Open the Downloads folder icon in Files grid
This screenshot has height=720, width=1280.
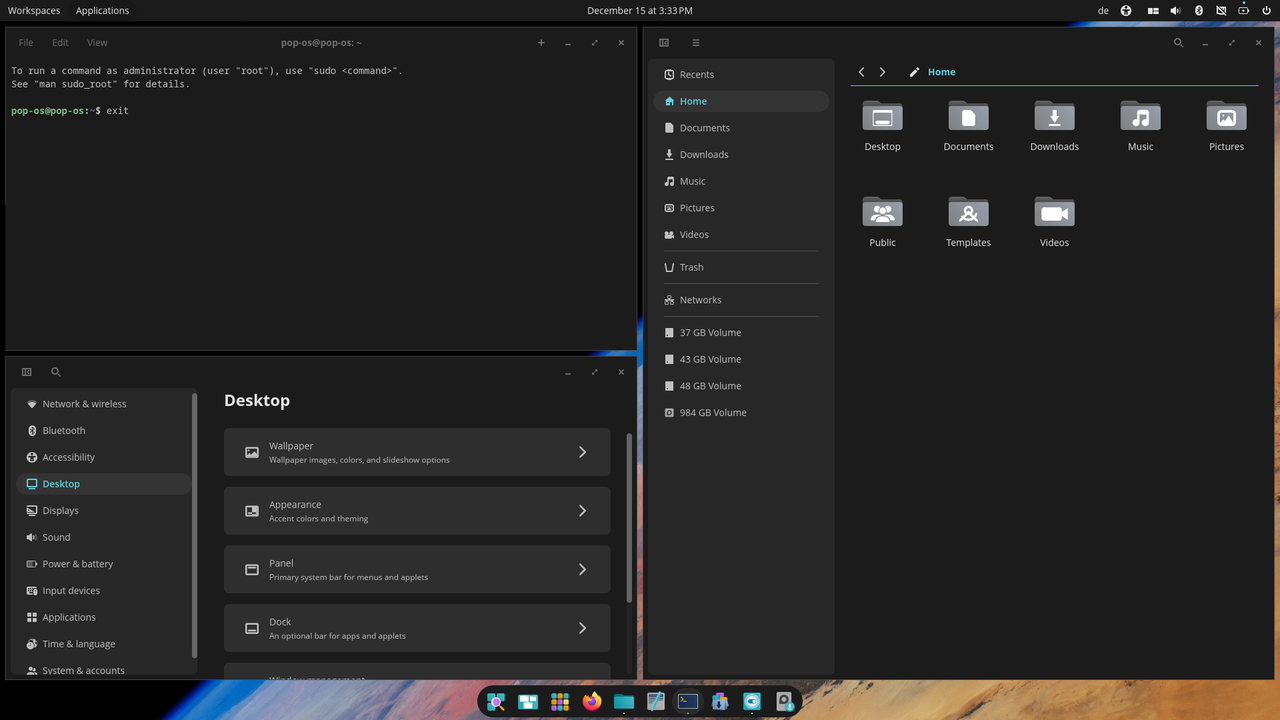1054,116
